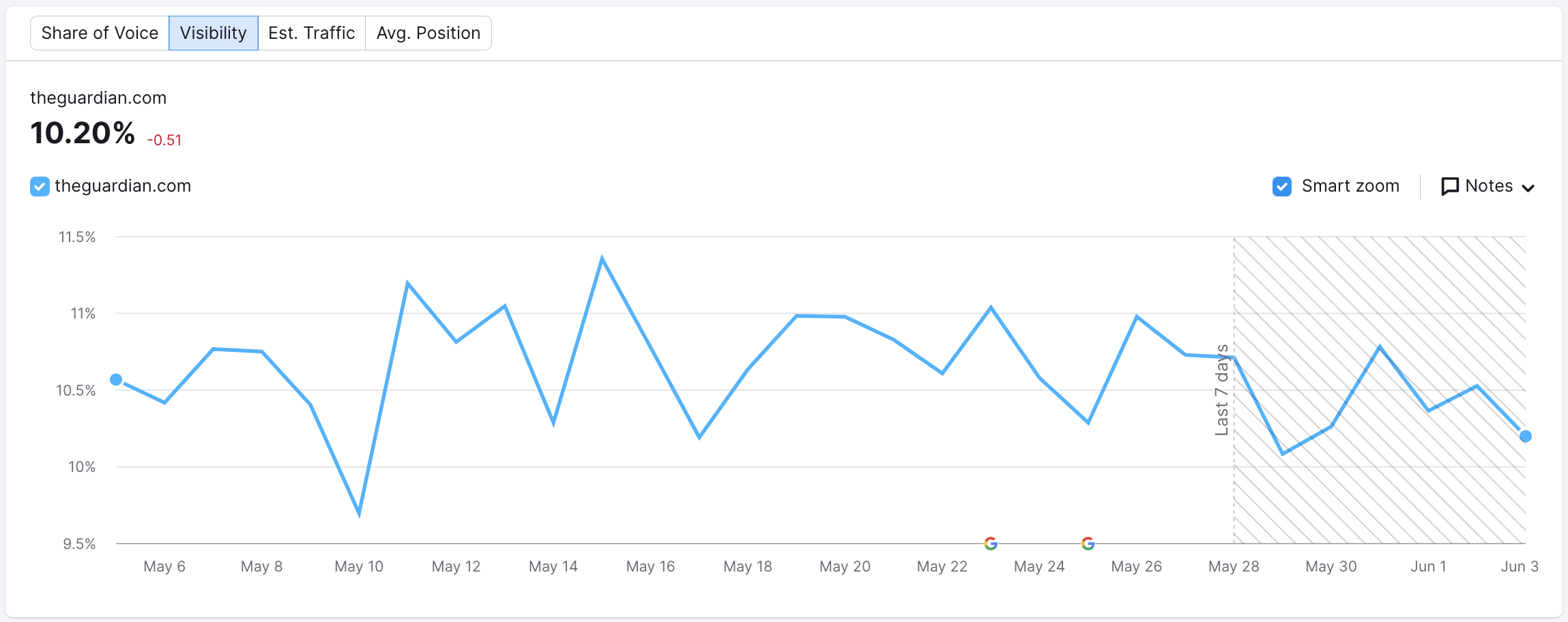Click the checkmark inside the Smart zoom checkbox
Viewport: 1568px width, 622px height.
(x=1282, y=186)
